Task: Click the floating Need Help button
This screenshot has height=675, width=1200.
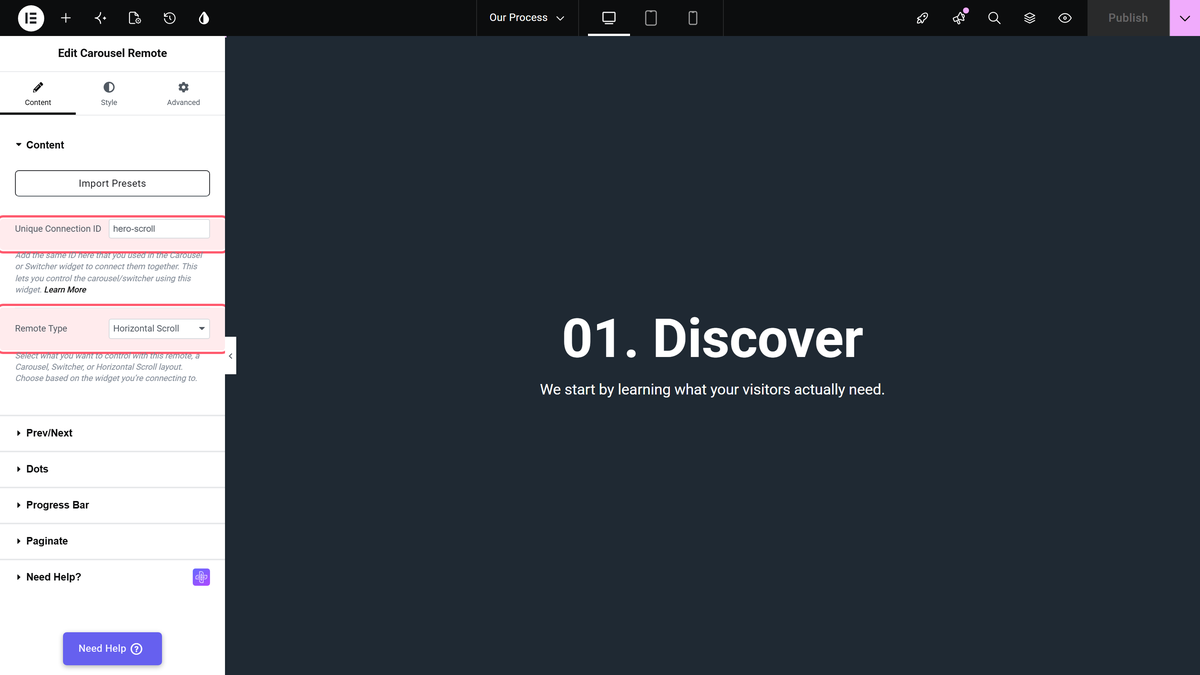Action: (112, 649)
